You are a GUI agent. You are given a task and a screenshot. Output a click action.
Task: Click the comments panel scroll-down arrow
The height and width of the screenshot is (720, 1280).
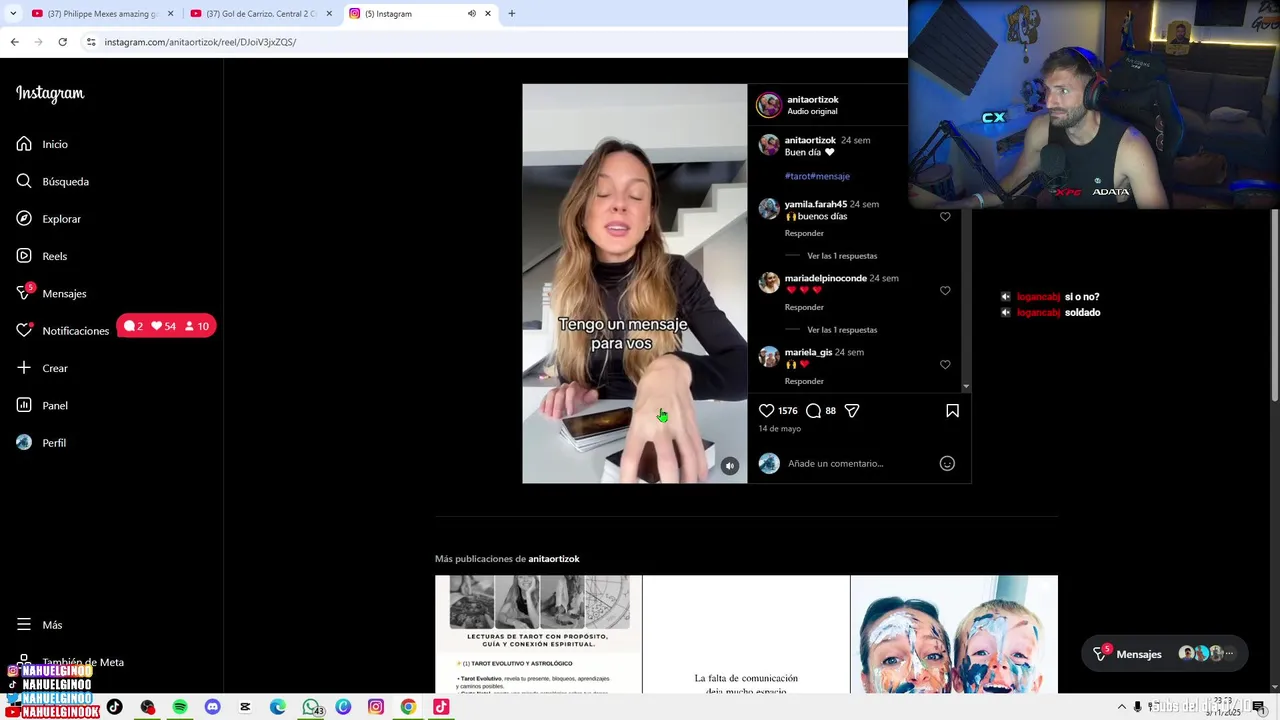[966, 386]
